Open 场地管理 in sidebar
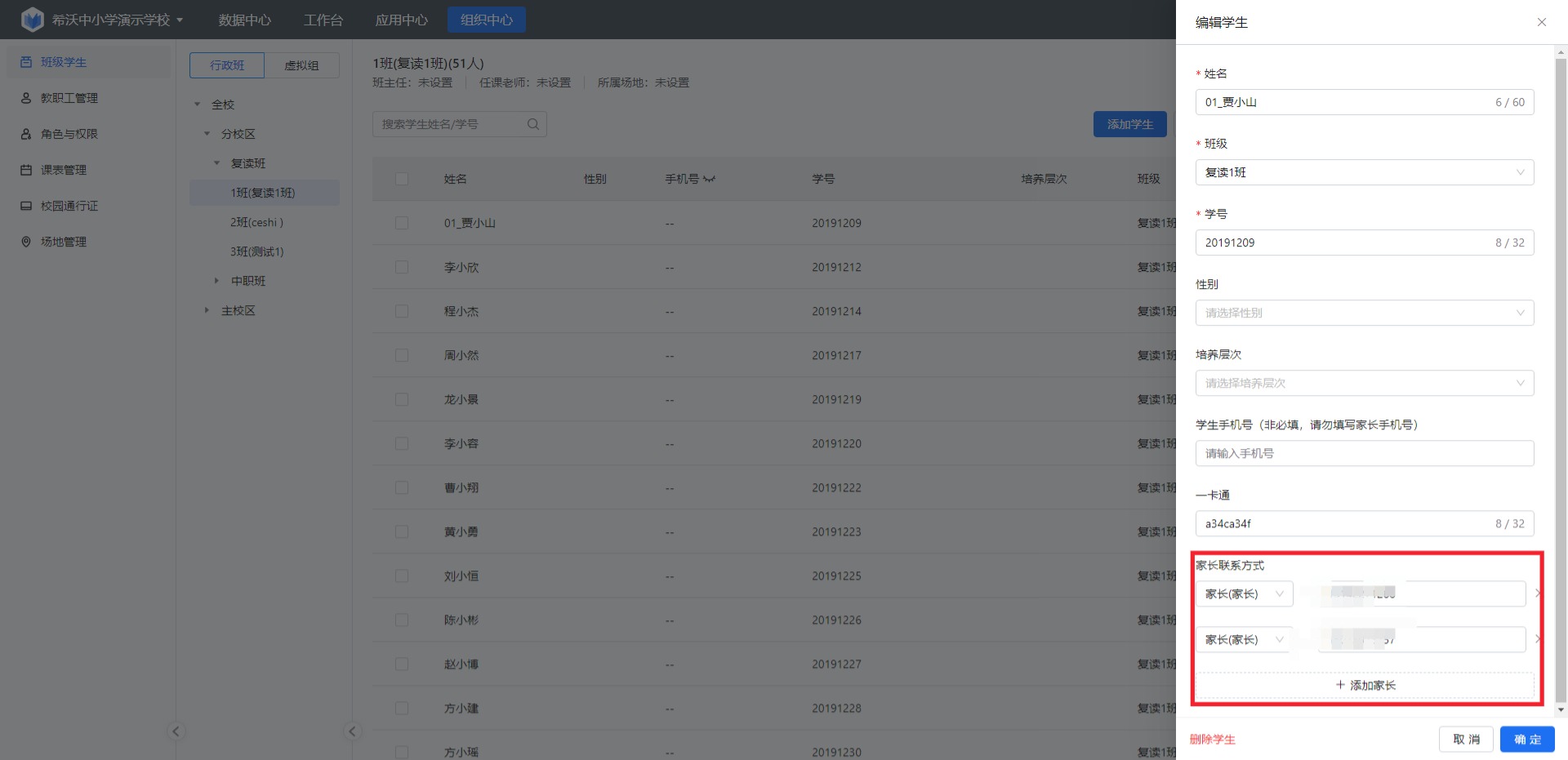Screen dimensions: 1568x760 click(x=63, y=242)
